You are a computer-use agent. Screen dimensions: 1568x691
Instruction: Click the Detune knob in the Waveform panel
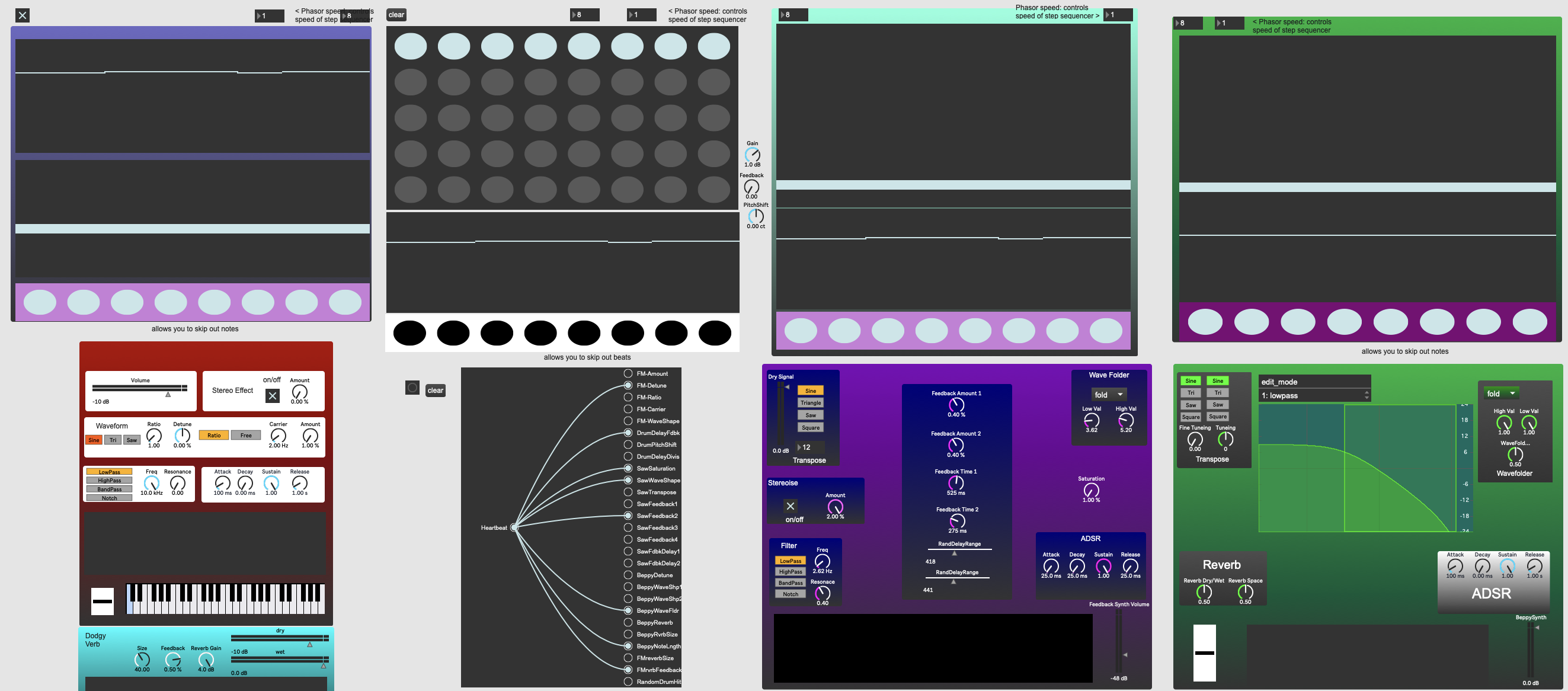[182, 436]
